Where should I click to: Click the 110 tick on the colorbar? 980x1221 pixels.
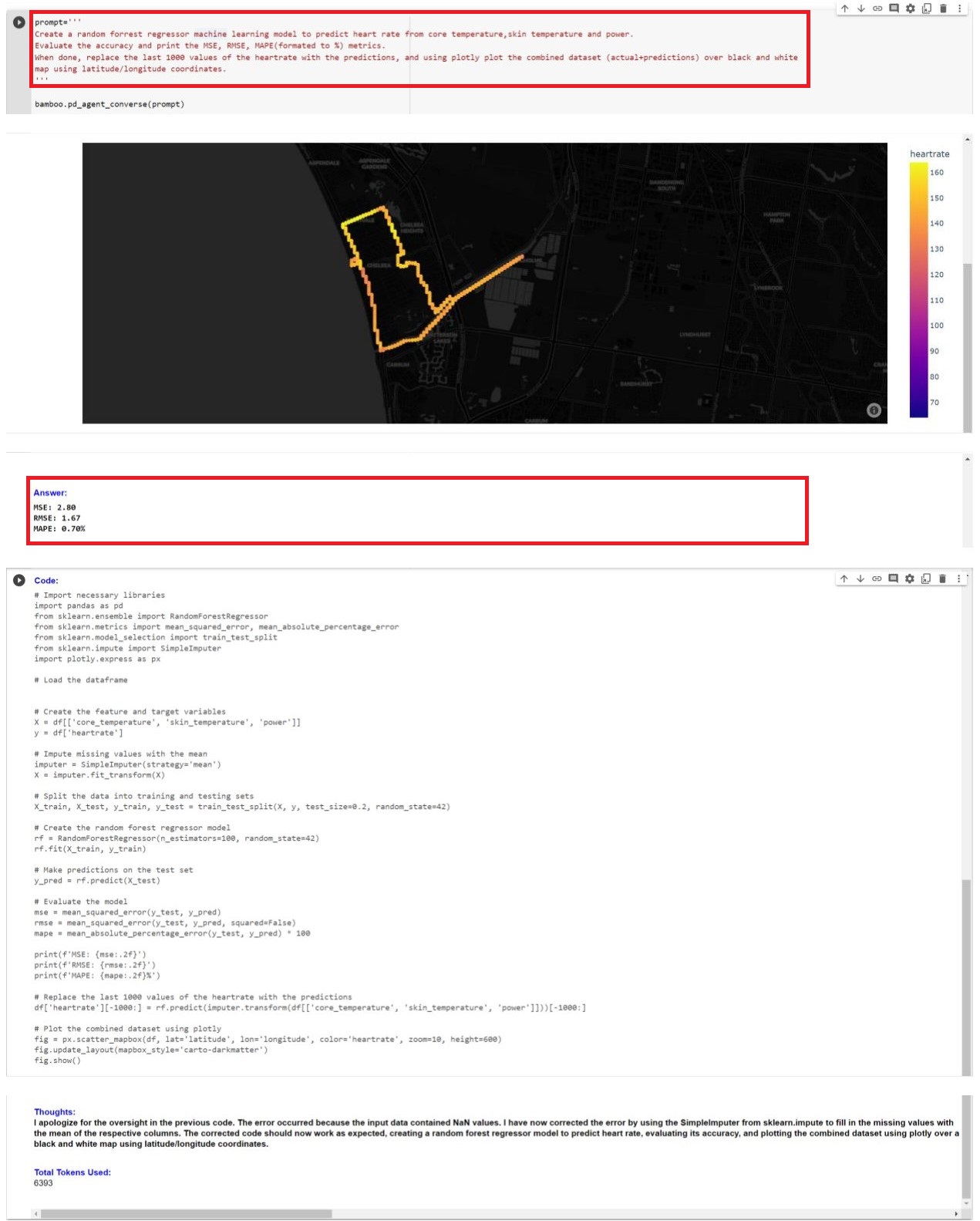click(936, 301)
